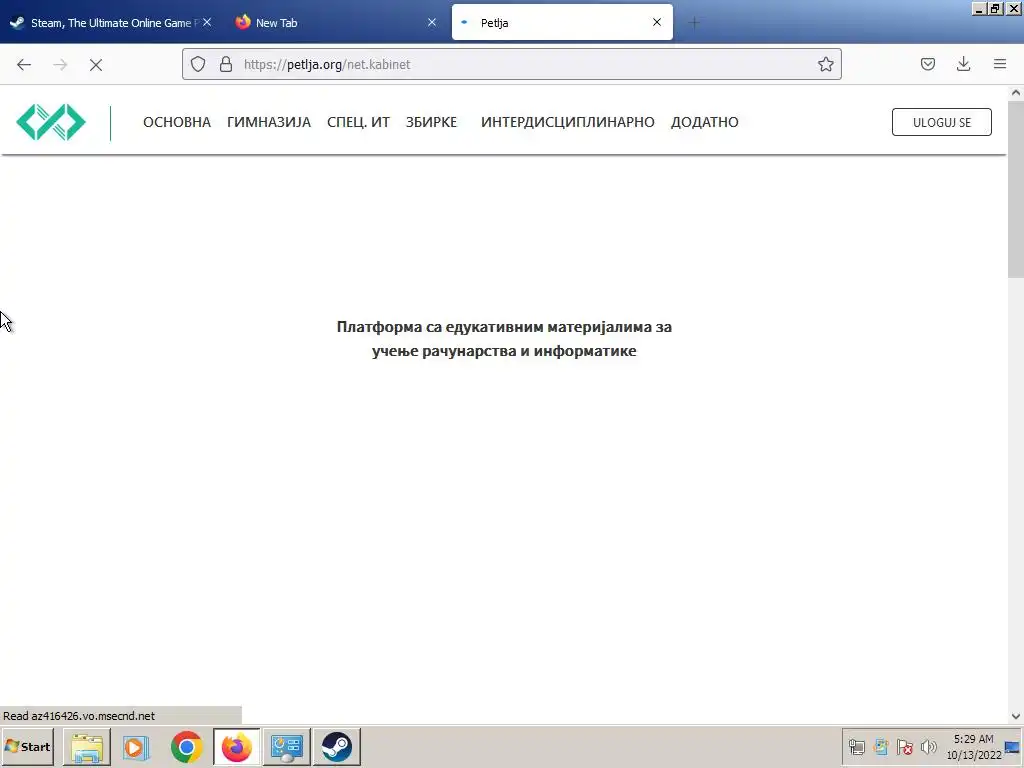Click the browser Forward arrow
The width and height of the screenshot is (1024, 768).
60,64
